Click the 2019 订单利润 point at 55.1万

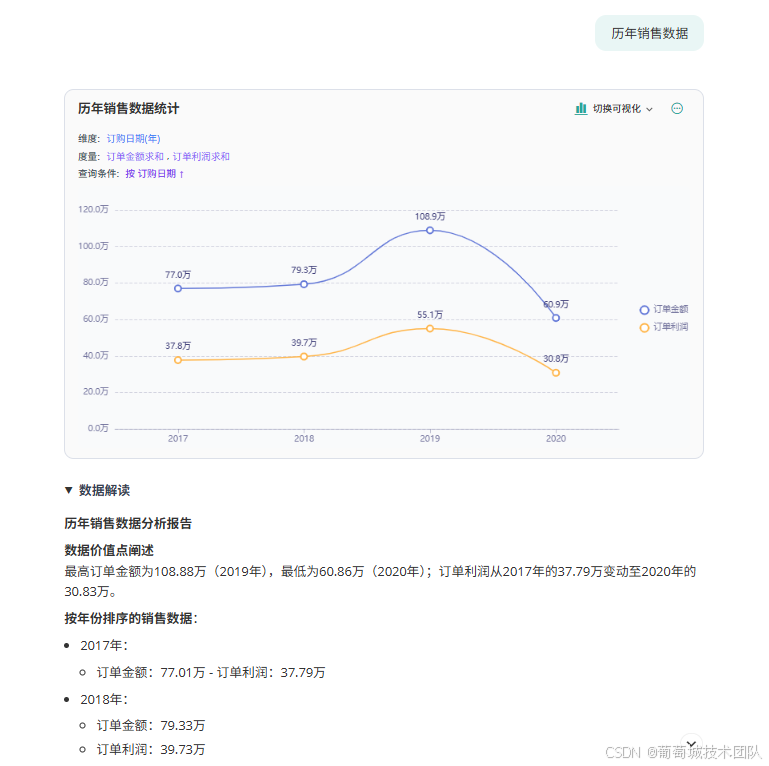tap(430, 329)
